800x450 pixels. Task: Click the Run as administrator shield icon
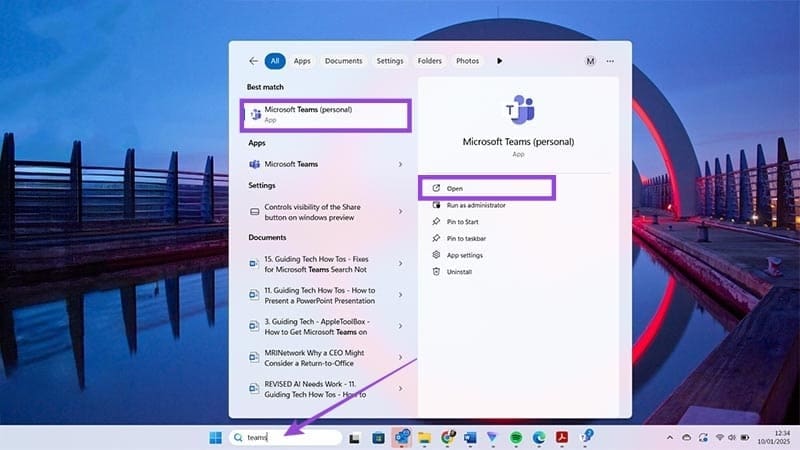pyautogui.click(x=436, y=205)
